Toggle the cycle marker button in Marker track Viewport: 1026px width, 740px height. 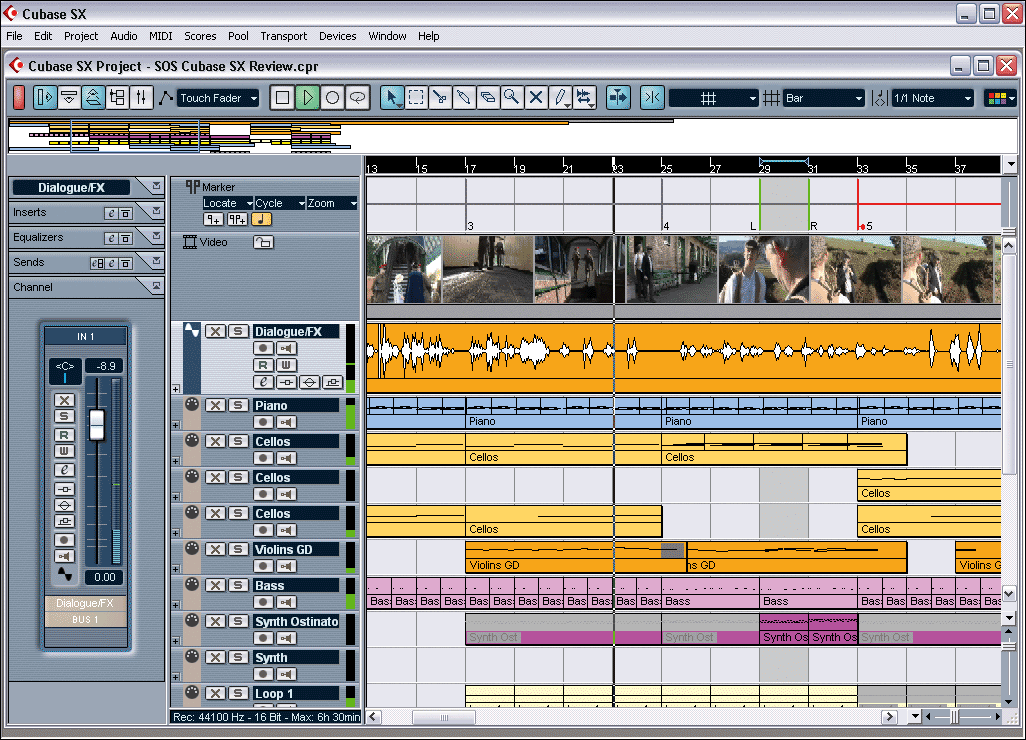237,220
